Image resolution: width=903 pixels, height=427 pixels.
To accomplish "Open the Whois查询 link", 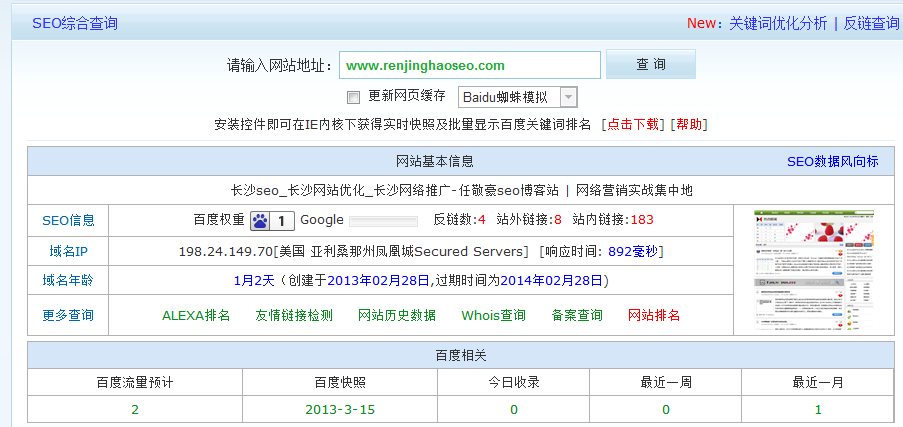I will point(494,316).
